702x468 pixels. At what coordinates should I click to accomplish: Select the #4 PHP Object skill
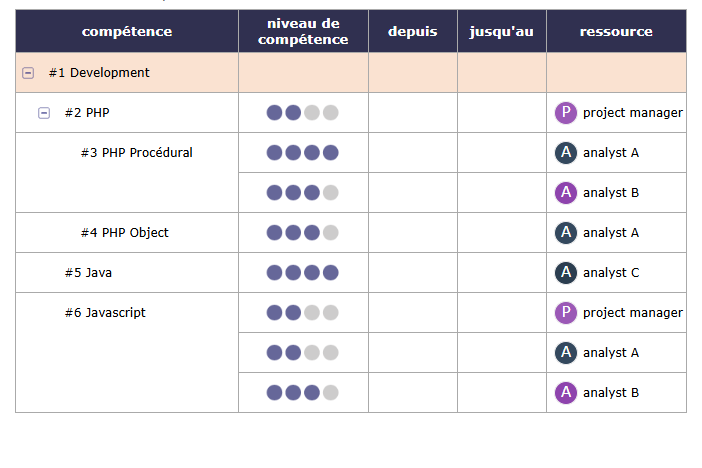pyautogui.click(x=125, y=233)
